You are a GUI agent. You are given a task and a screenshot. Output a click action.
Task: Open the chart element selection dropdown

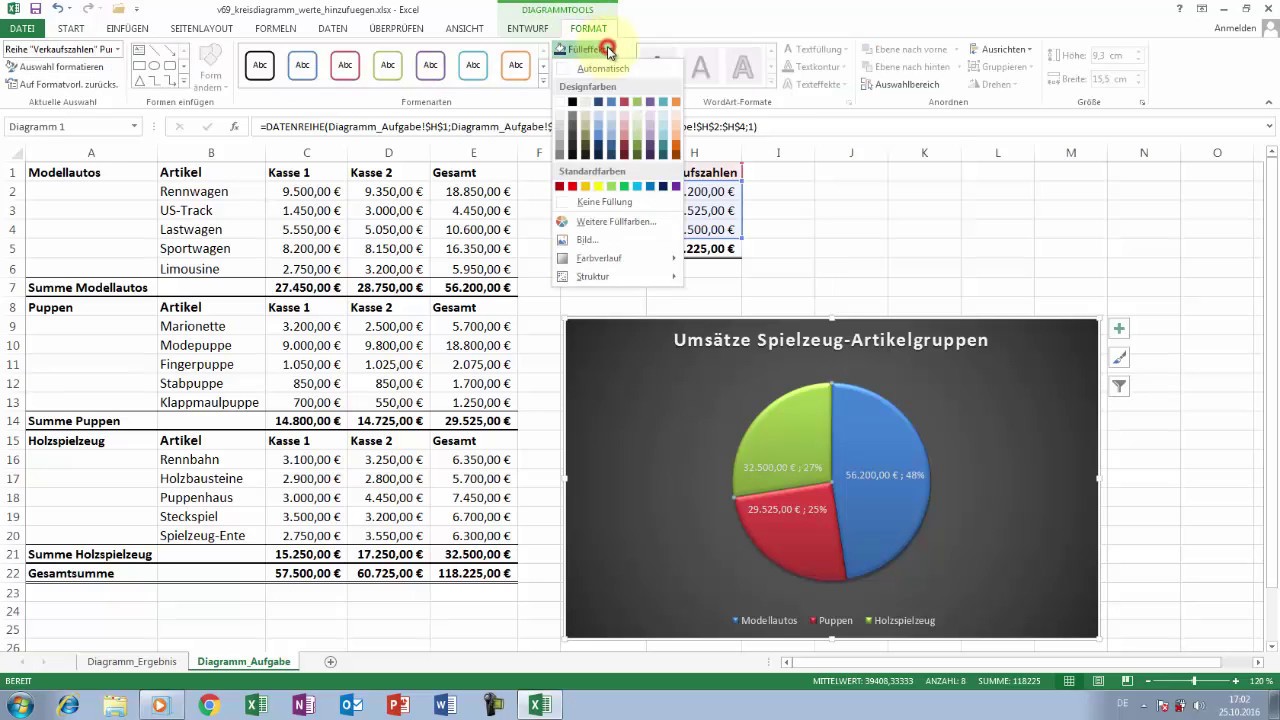pyautogui.click(x=117, y=49)
